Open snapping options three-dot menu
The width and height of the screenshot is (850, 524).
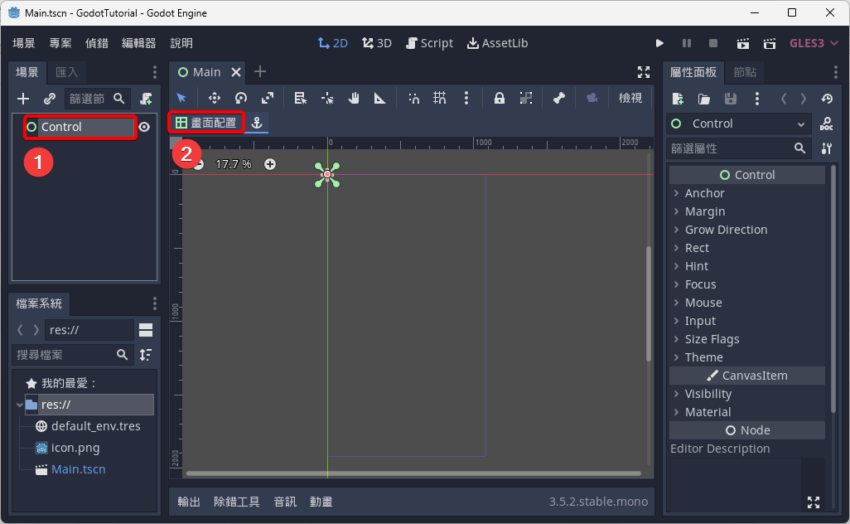point(466,98)
